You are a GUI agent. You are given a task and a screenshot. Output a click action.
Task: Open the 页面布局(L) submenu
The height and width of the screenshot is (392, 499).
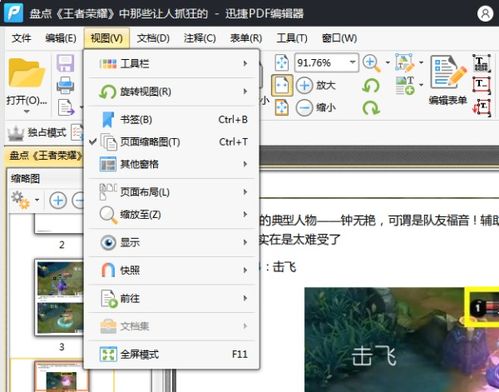coord(172,192)
